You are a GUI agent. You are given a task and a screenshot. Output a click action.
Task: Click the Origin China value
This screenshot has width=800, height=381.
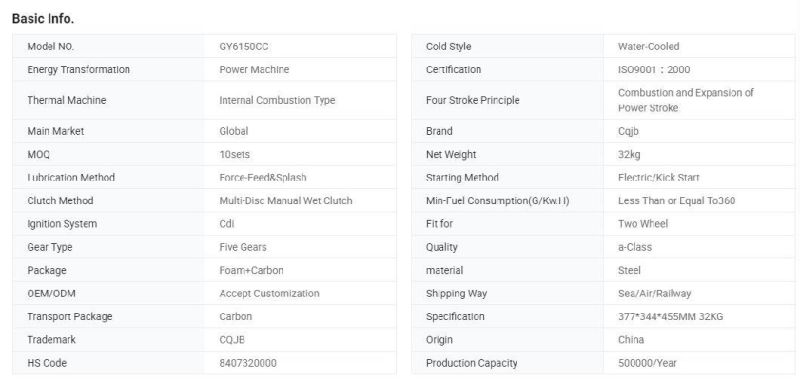(631, 340)
